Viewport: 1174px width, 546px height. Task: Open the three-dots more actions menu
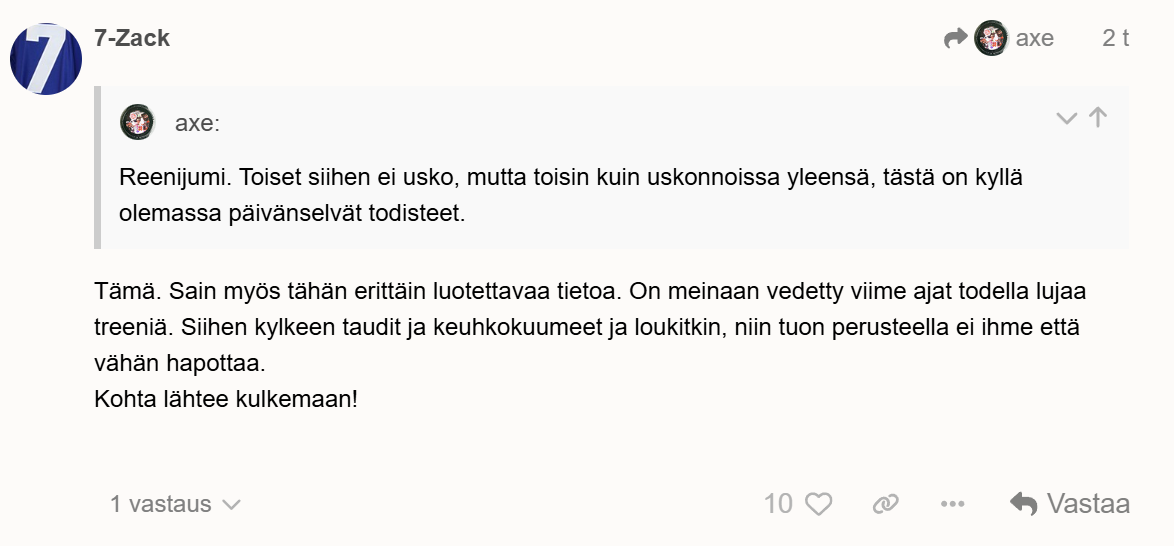[952, 504]
